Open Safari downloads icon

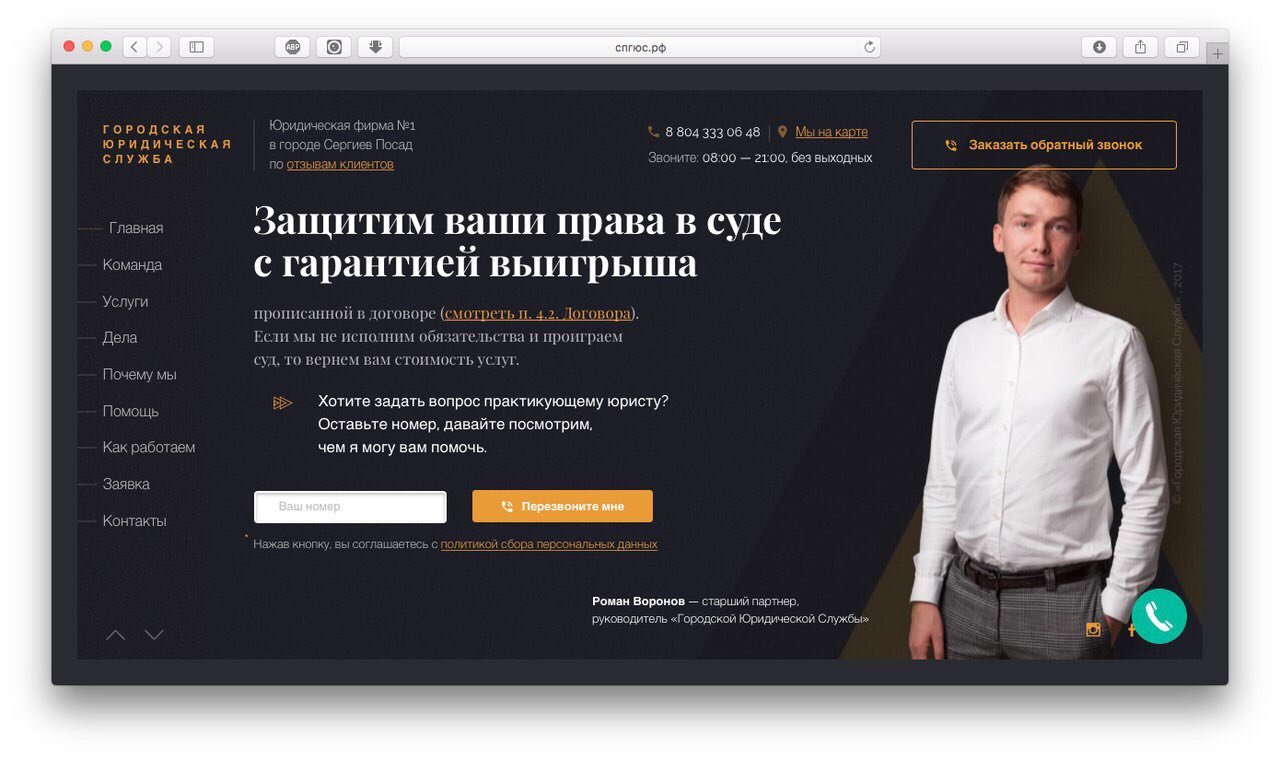(x=1099, y=47)
